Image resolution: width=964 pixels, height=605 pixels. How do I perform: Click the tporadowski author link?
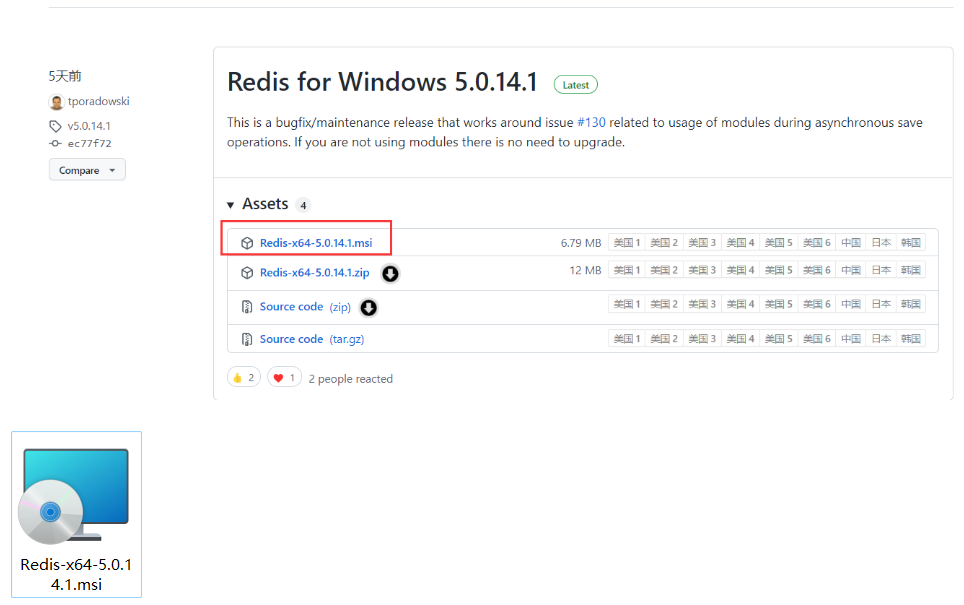point(98,102)
